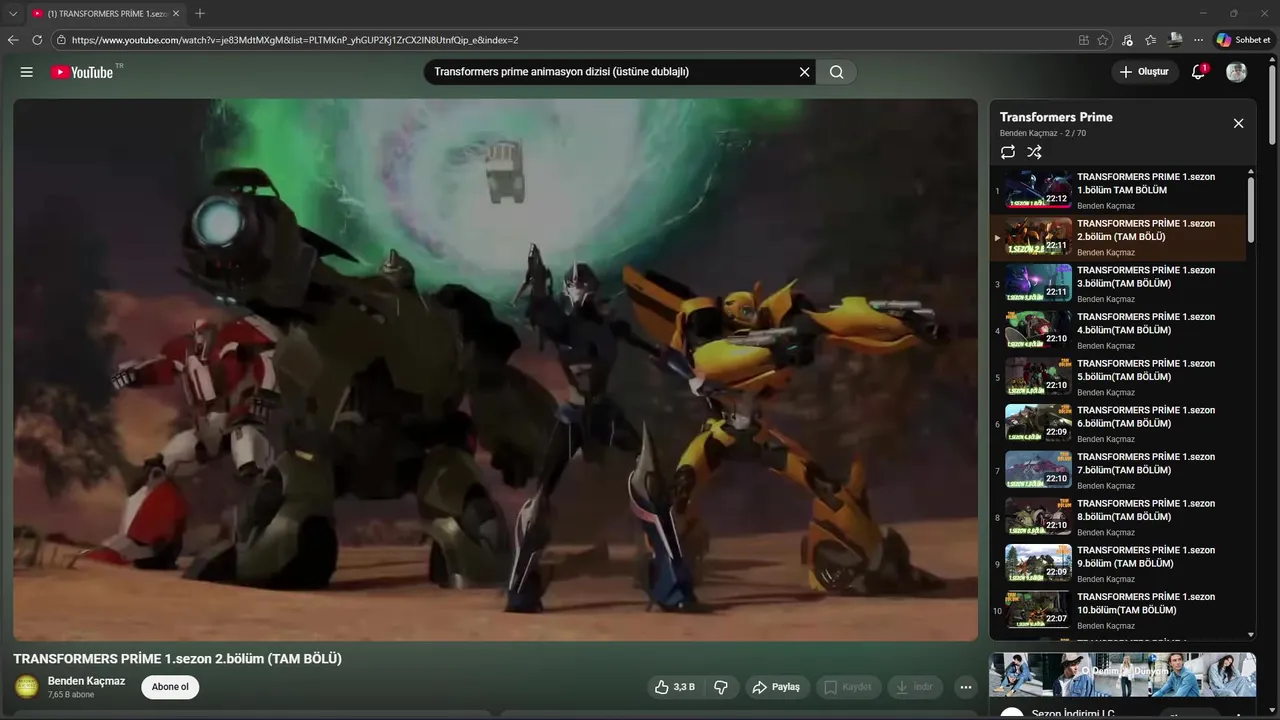Open the YouTube account avatar menu

(1237, 72)
